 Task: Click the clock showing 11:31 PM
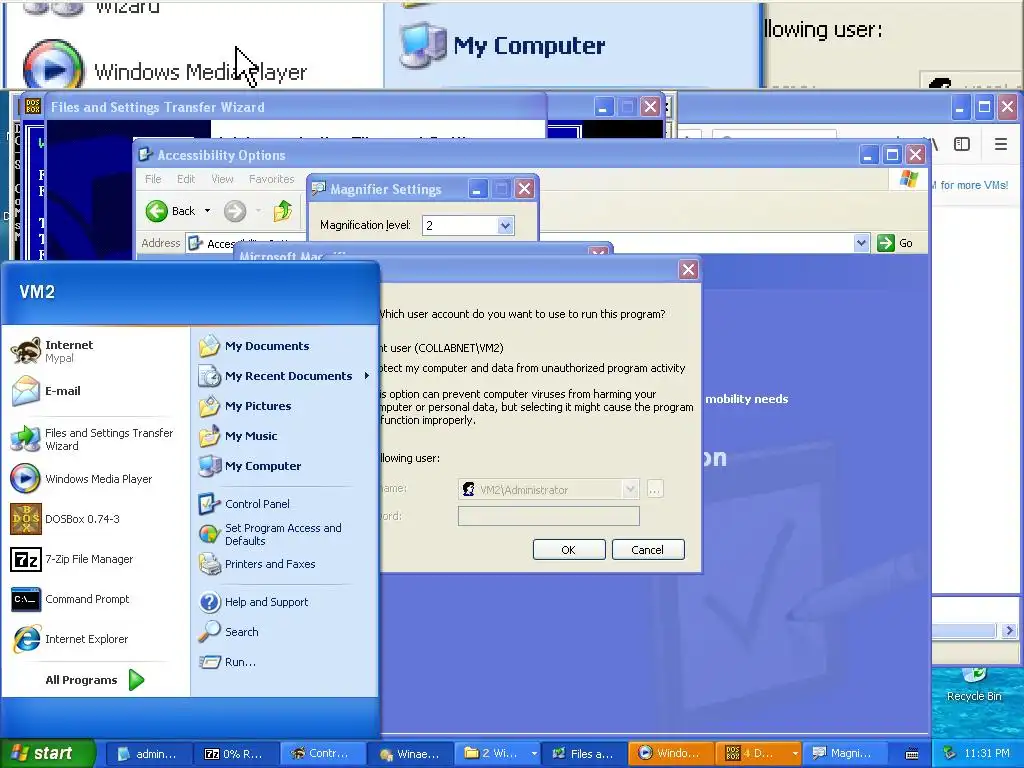coord(987,754)
